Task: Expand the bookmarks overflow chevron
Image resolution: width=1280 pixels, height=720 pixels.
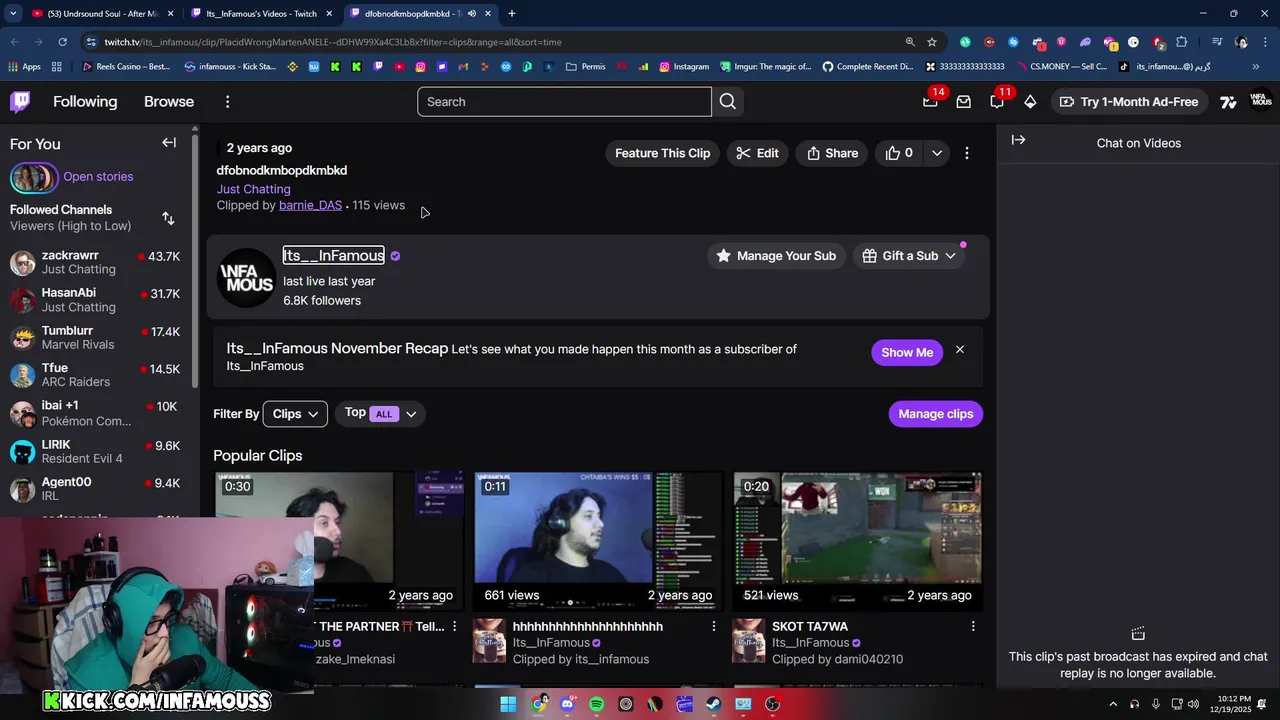Action: pyautogui.click(x=1255, y=67)
